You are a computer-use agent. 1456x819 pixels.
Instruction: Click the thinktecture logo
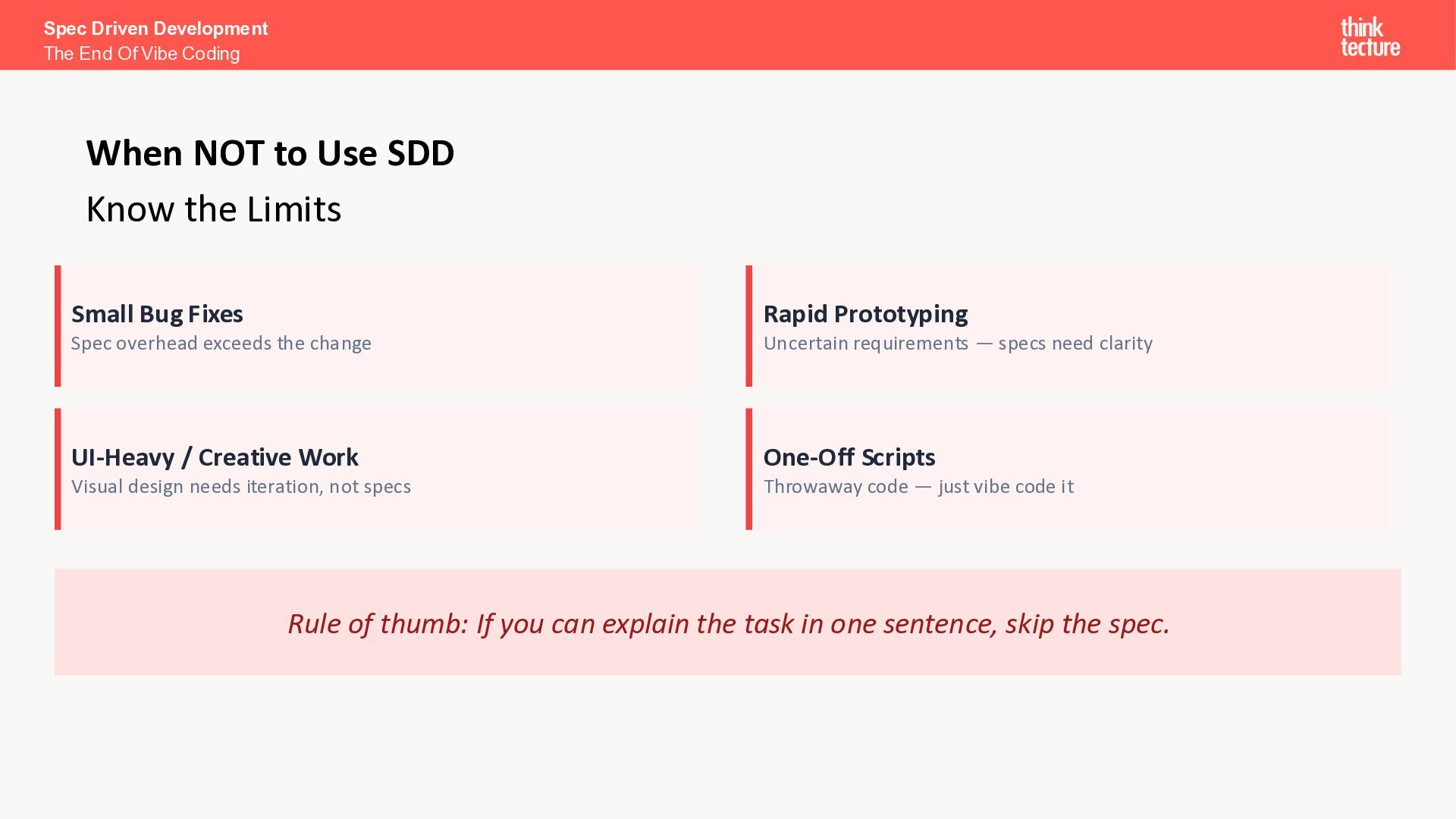pos(1370,37)
